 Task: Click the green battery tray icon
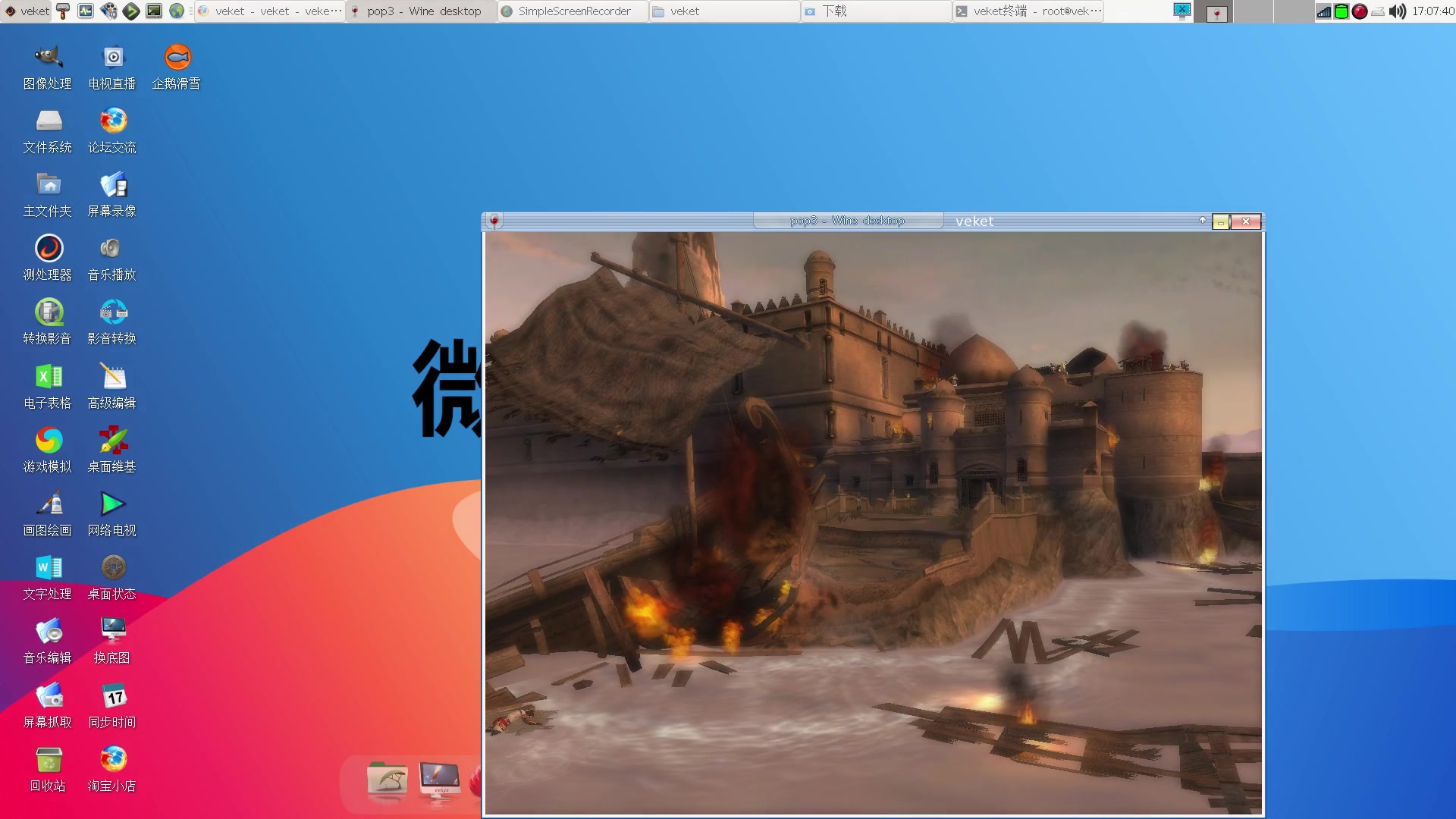[x=1341, y=11]
